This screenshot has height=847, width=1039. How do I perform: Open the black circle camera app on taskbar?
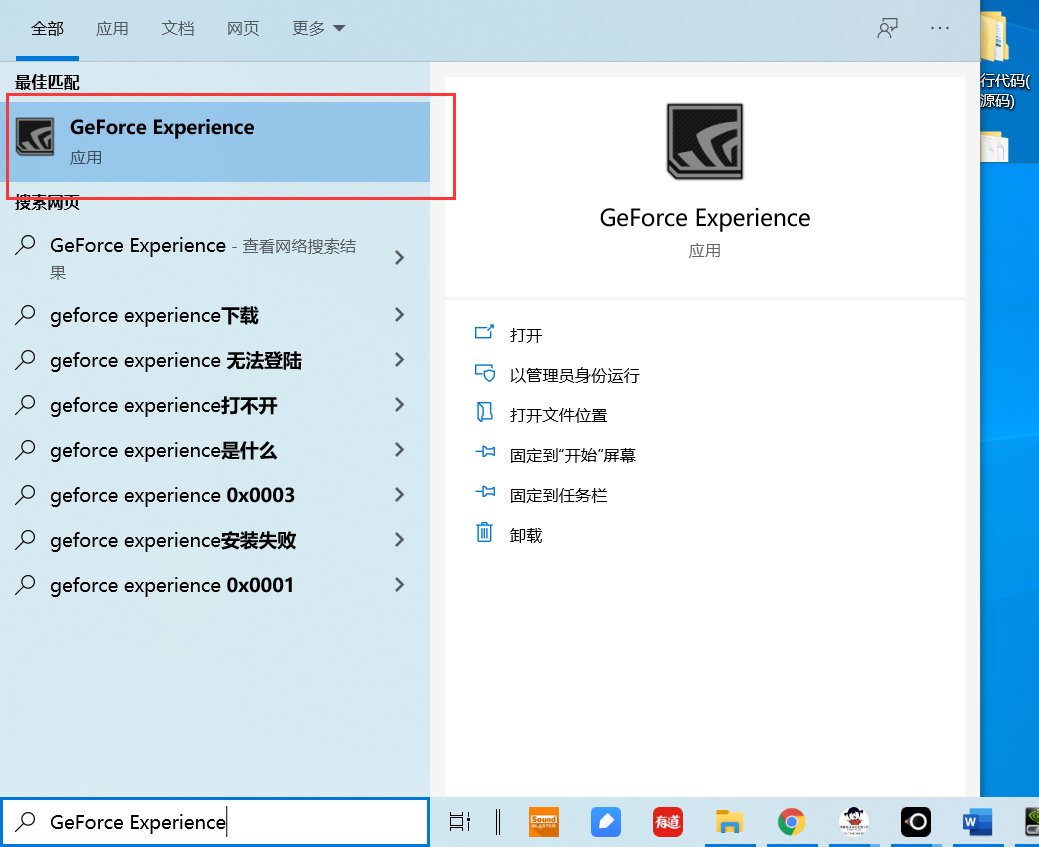coord(916,822)
